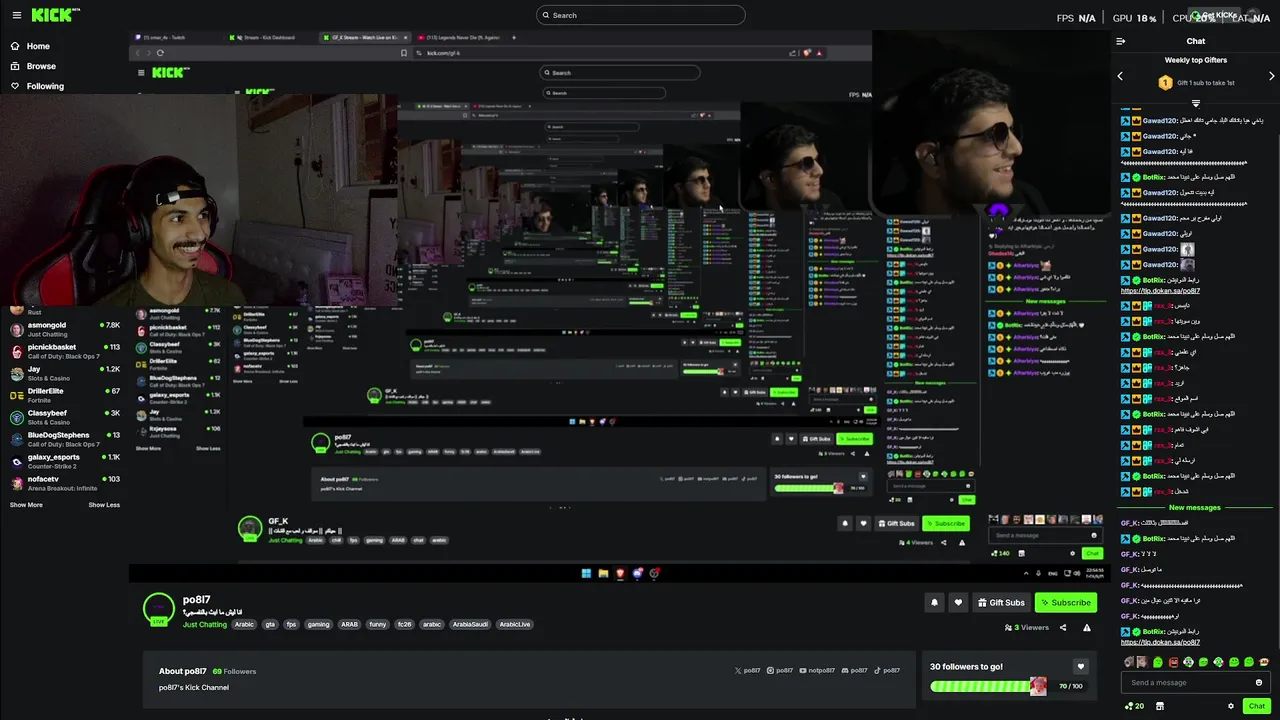Click the 3 Viewers count
This screenshot has height=720, width=1280.
(1027, 628)
